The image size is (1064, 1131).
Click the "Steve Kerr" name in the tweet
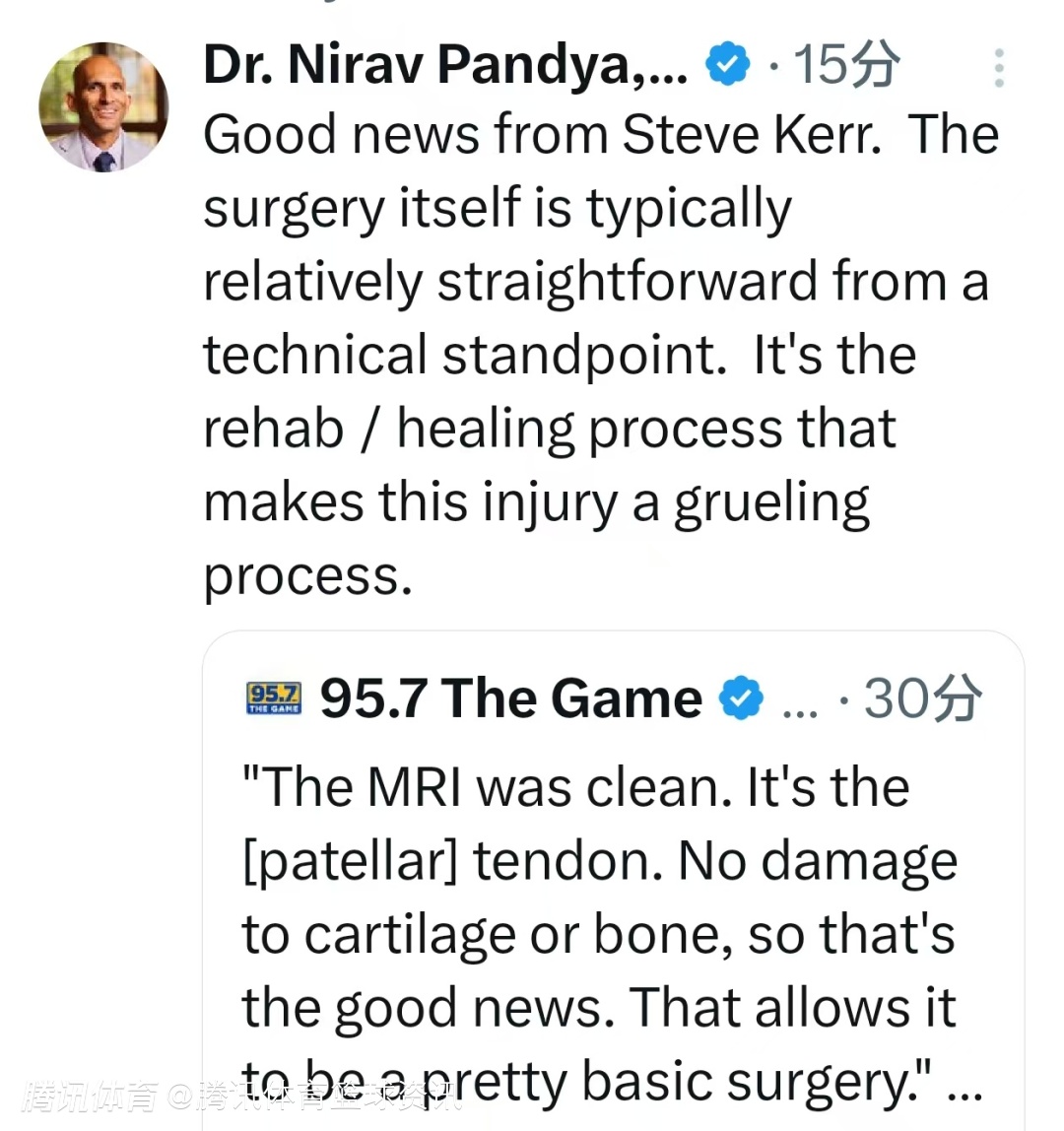tap(751, 135)
